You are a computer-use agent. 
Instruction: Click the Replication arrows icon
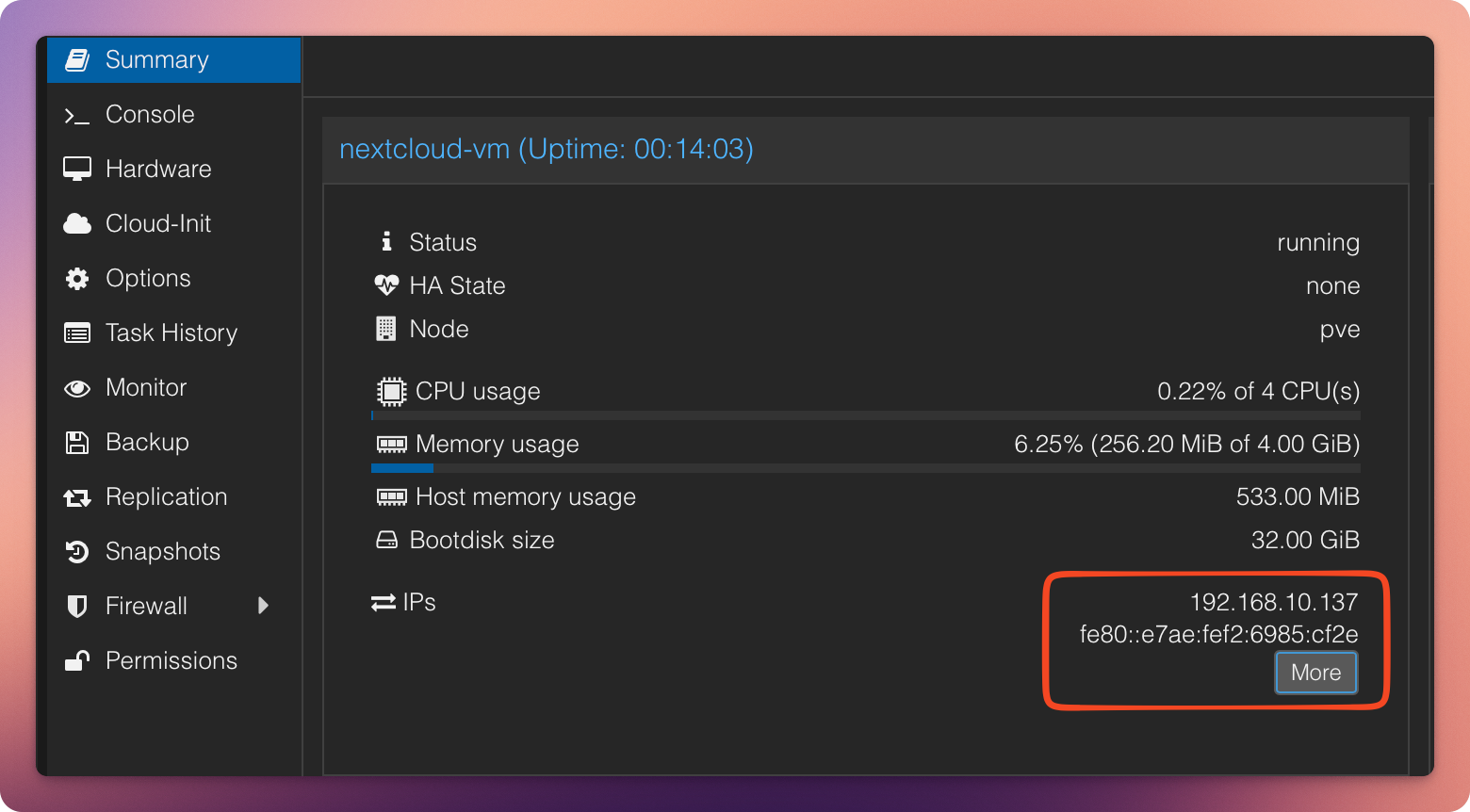(77, 497)
